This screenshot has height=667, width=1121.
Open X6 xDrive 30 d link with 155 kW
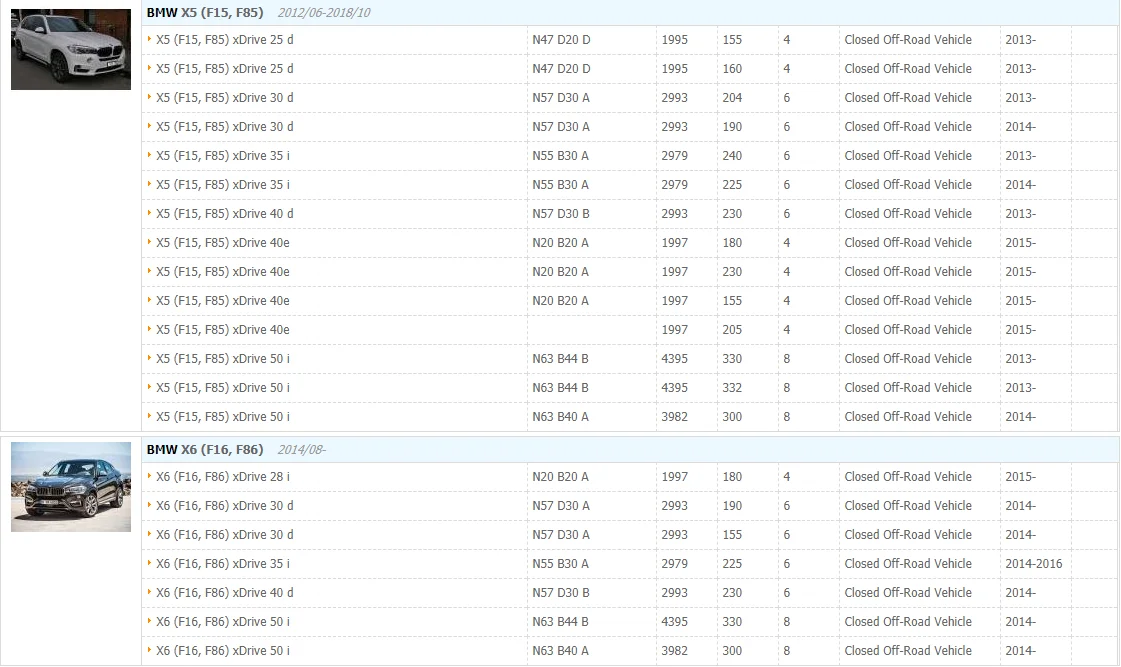[224, 535]
